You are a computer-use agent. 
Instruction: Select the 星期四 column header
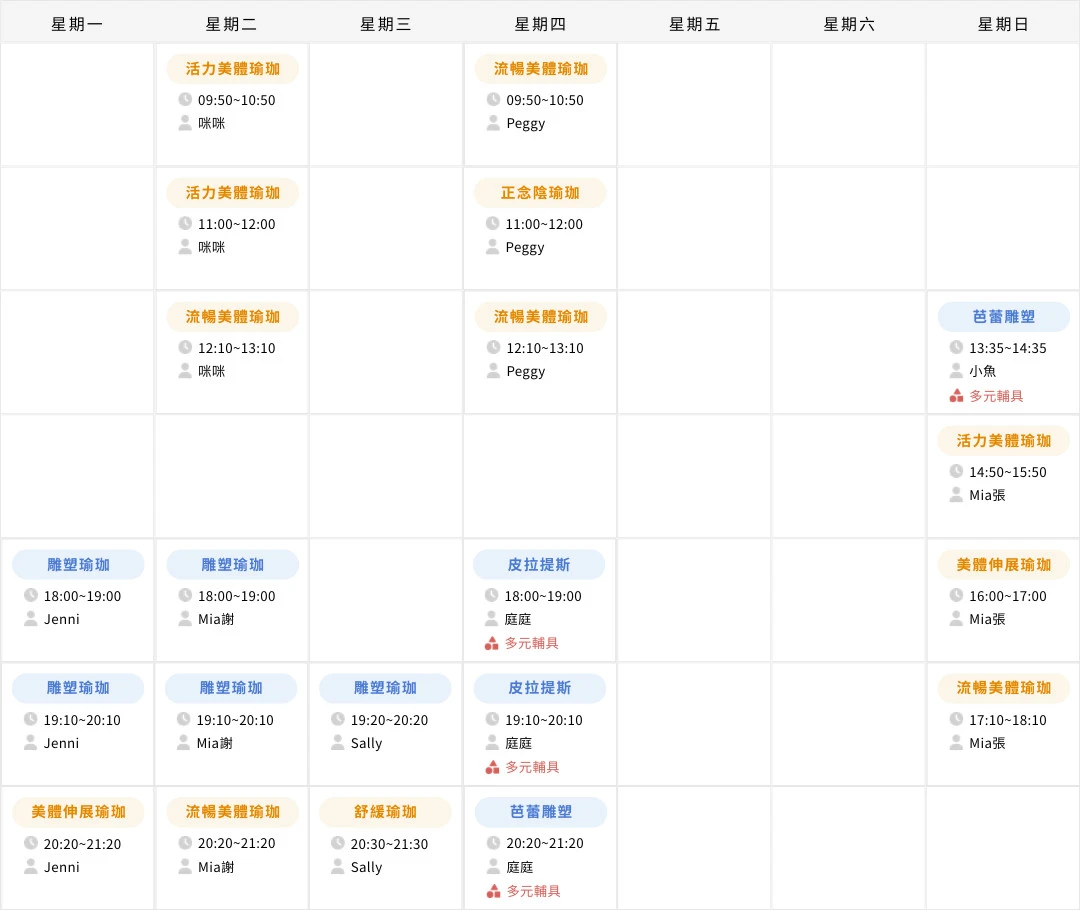point(540,23)
